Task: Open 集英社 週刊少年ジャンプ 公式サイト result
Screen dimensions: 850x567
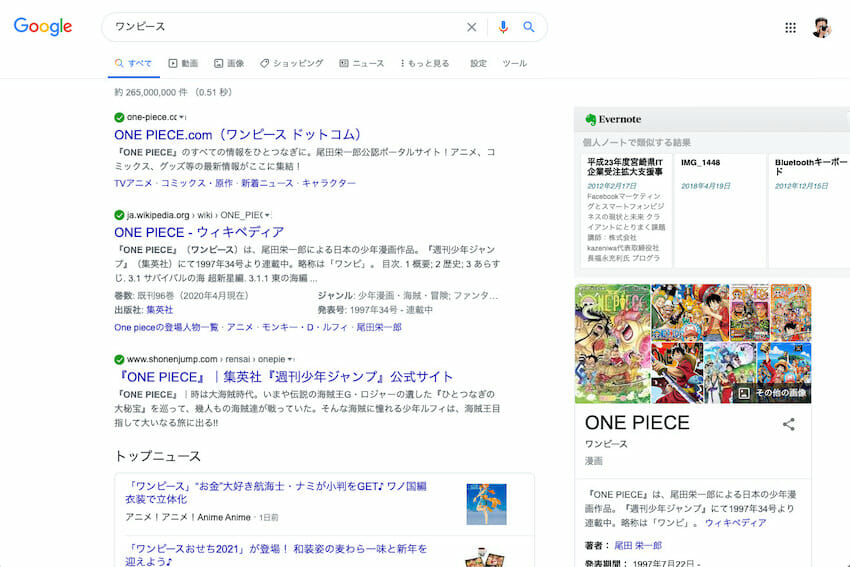Action: (x=284, y=377)
